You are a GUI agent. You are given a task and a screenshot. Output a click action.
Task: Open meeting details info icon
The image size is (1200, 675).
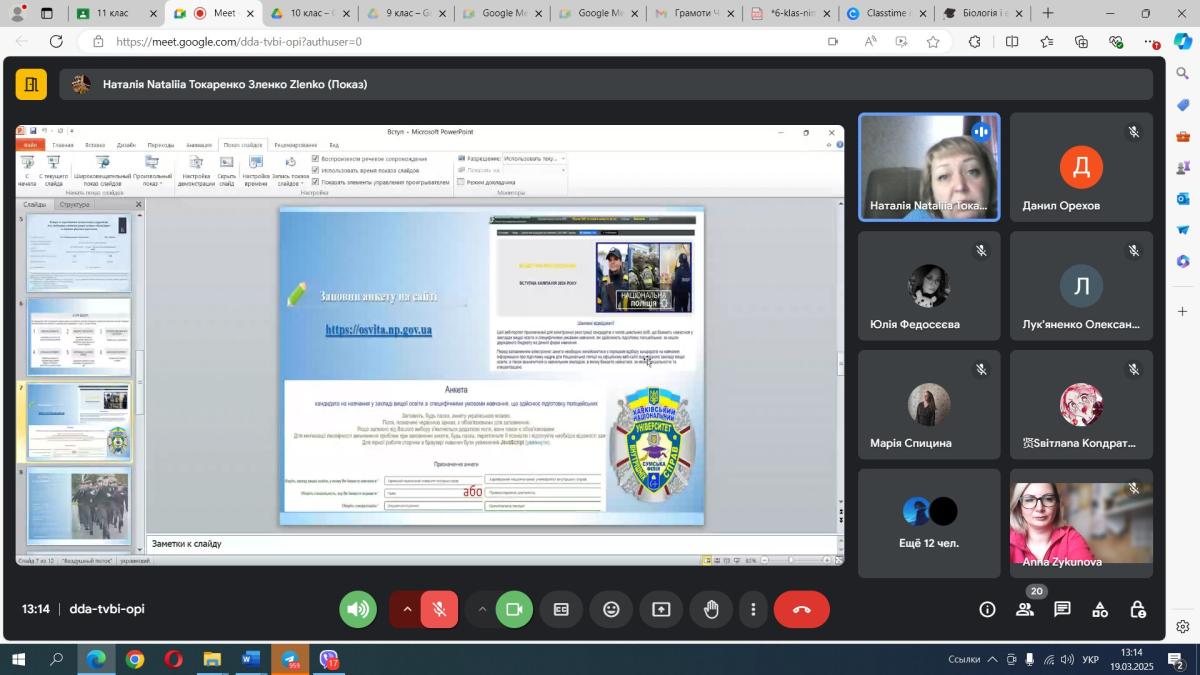[987, 609]
